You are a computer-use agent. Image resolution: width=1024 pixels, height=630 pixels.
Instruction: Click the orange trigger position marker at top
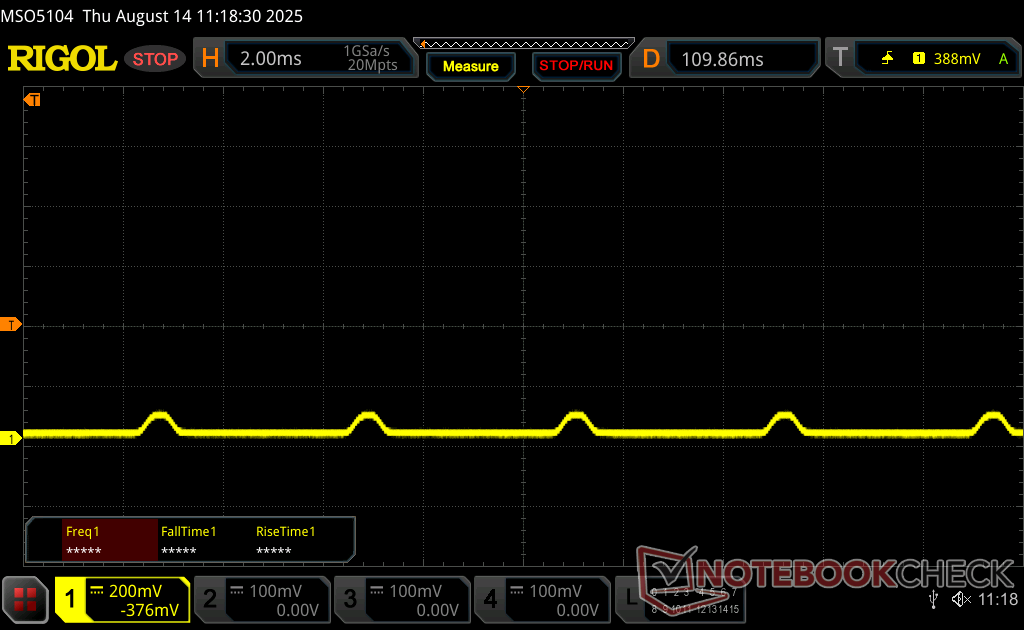pyautogui.click(x=523, y=89)
